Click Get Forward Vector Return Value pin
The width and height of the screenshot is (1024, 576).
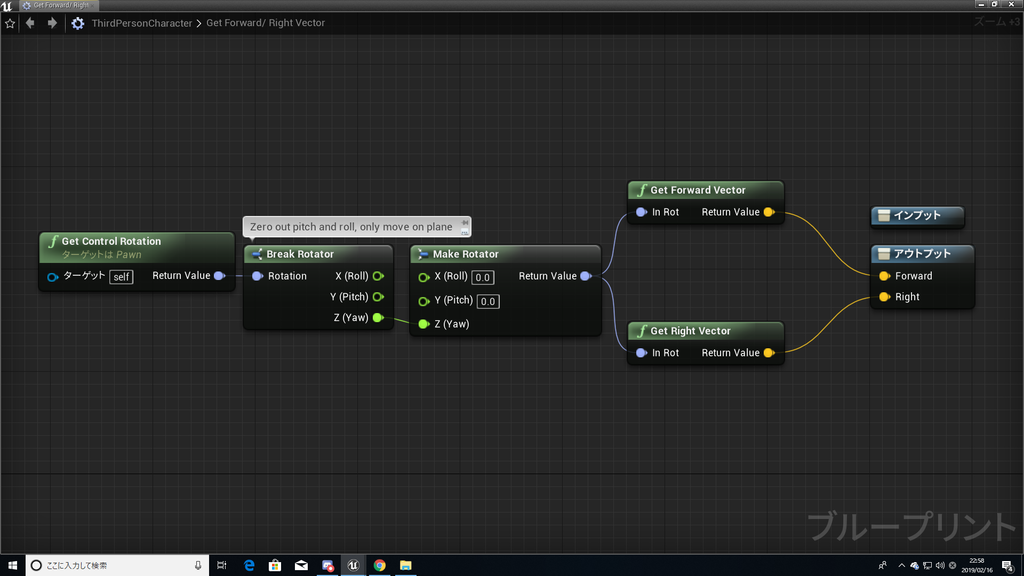pyautogui.click(x=769, y=212)
